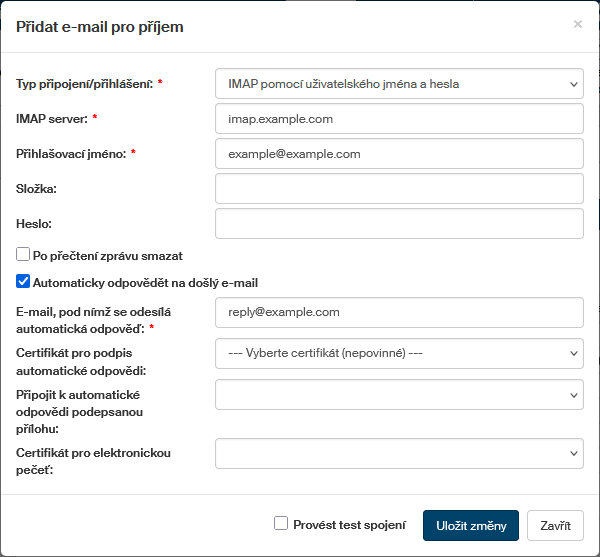Tick the Provést test spojení checkbox
Image resolution: width=600 pixels, height=557 pixels.
tap(281, 524)
